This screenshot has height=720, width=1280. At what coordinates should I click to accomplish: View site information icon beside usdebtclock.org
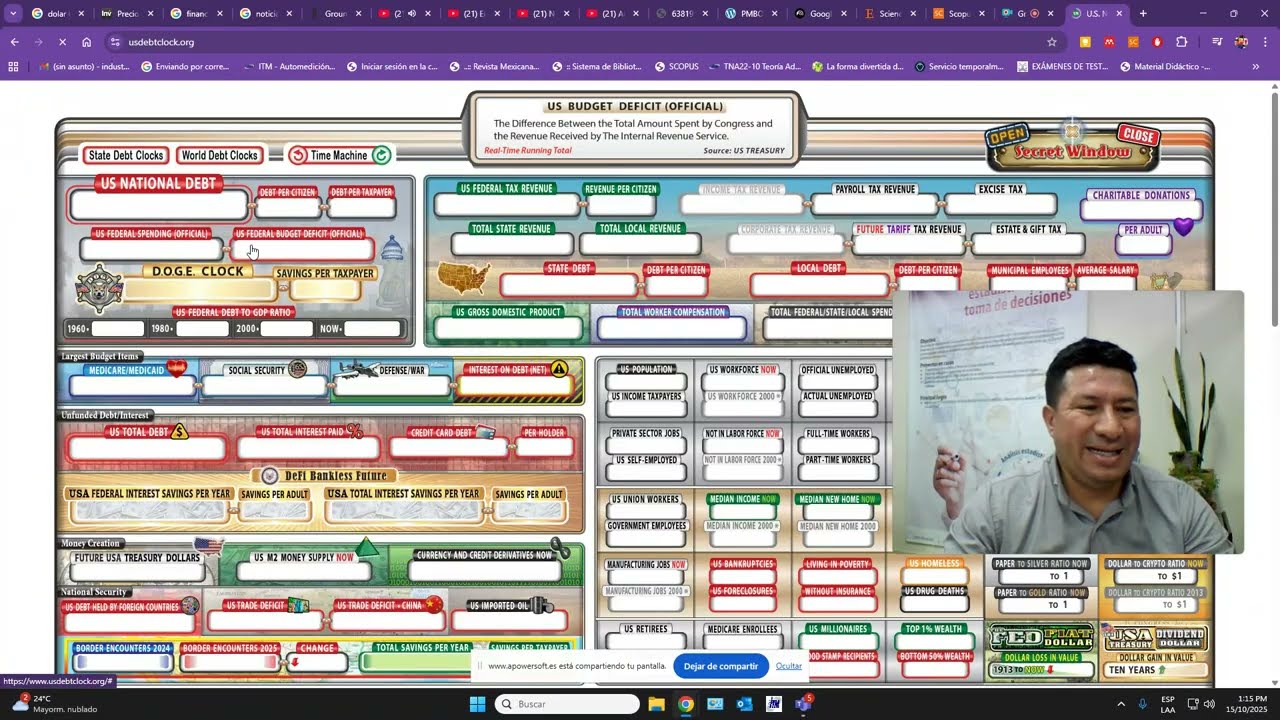[115, 42]
